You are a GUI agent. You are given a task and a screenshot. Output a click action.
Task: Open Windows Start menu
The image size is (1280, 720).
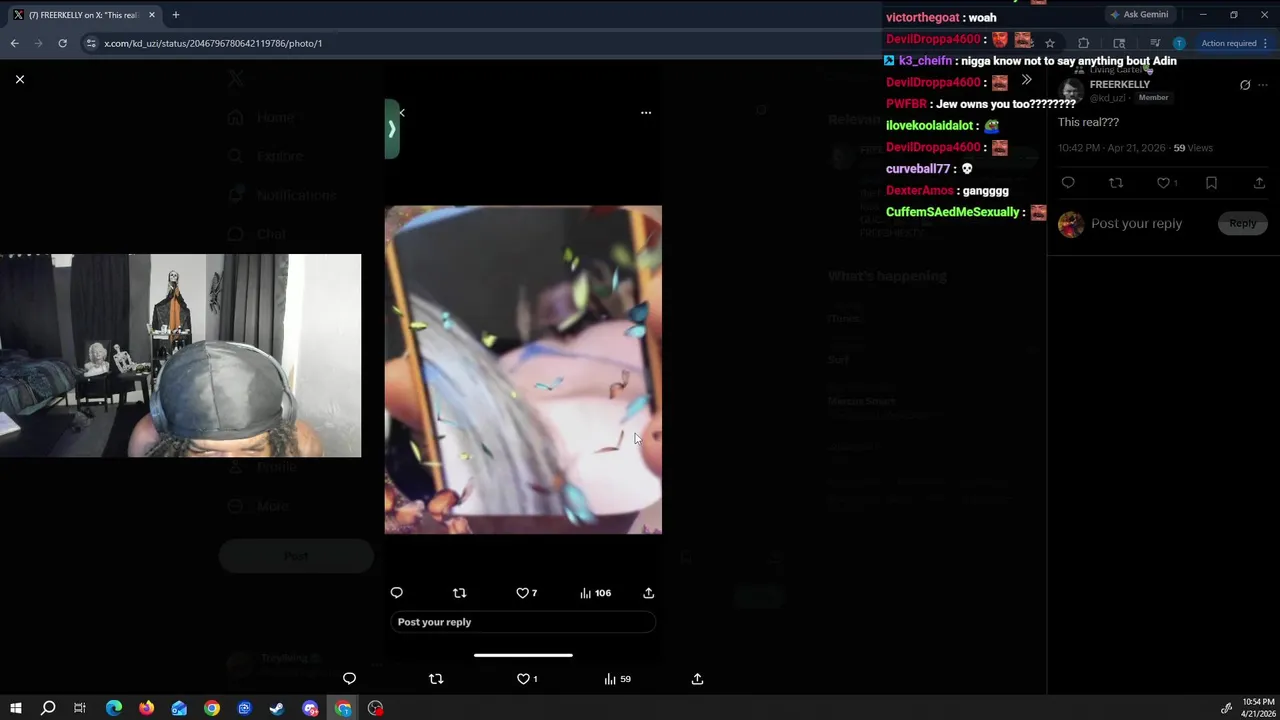(15, 708)
